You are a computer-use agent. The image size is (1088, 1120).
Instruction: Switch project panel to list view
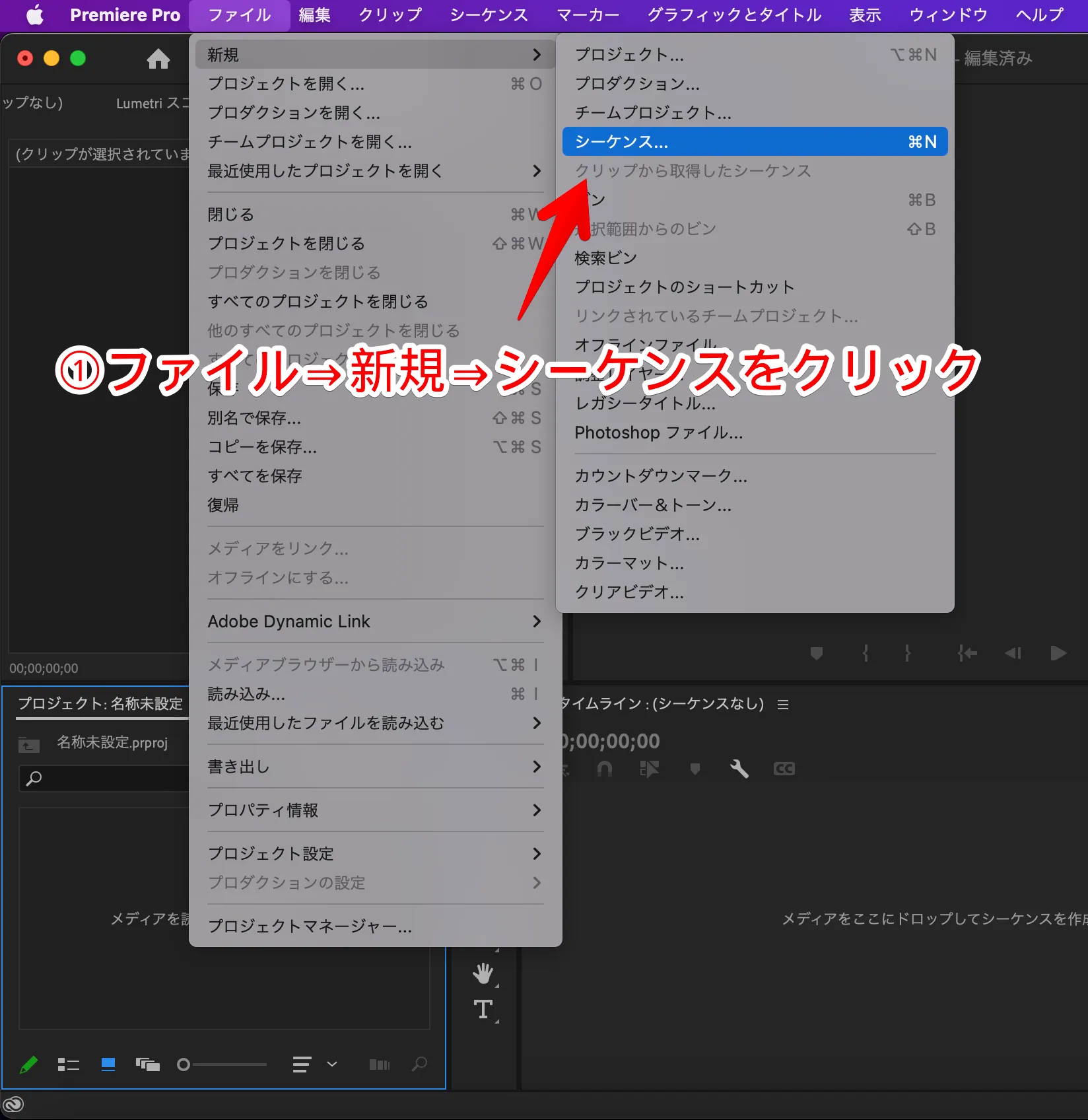point(68,1065)
